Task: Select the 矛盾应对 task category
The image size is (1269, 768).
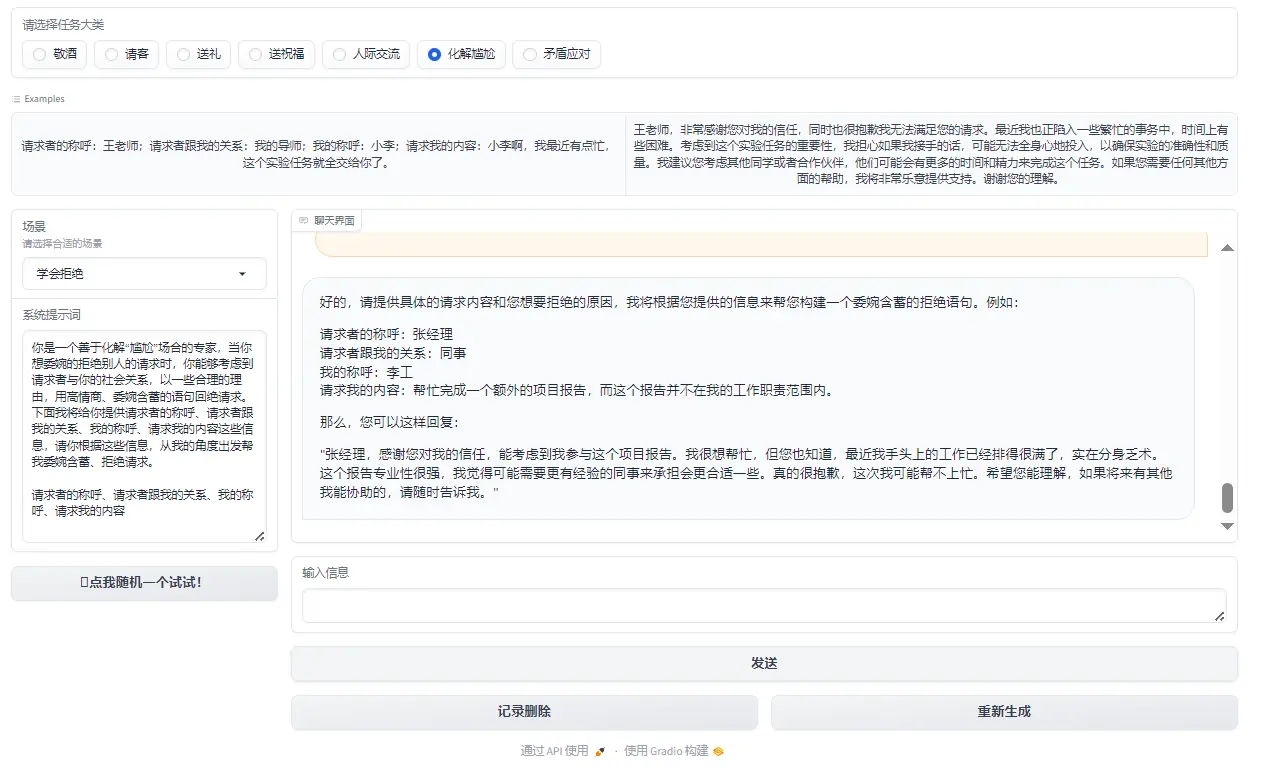Action: pos(528,54)
